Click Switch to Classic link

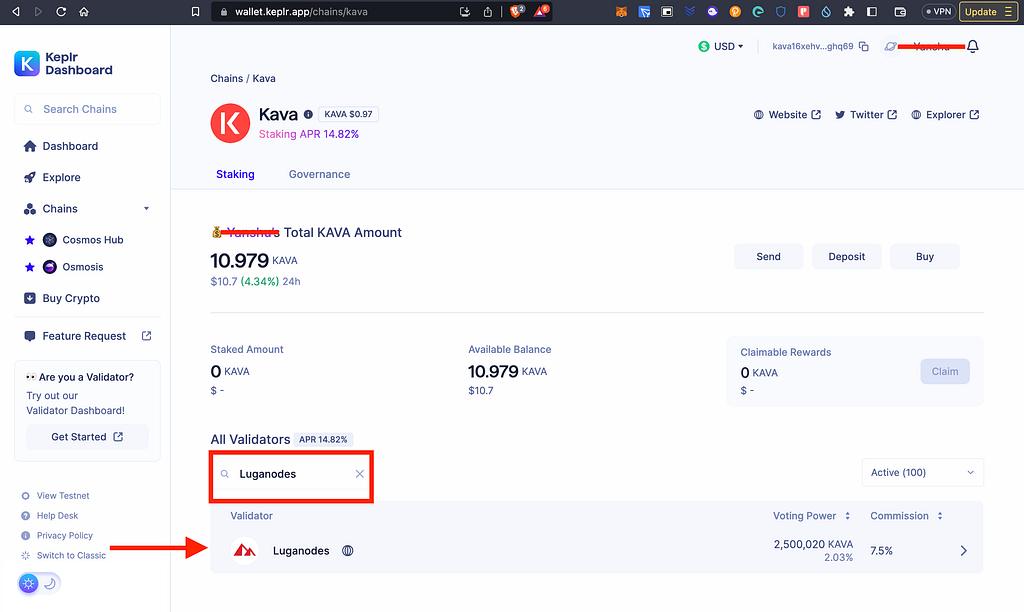point(63,556)
